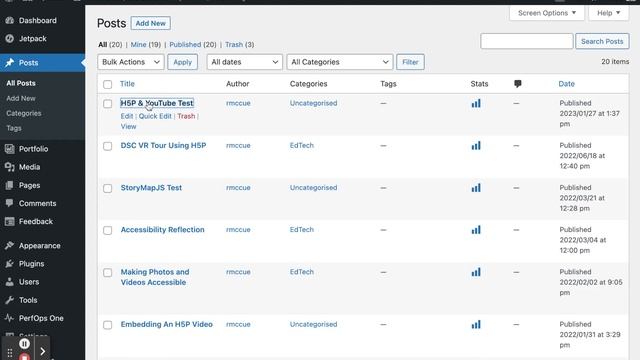640x360 pixels.
Task: Check the DSC VR Tour Using H5P post
Action: click(x=107, y=146)
